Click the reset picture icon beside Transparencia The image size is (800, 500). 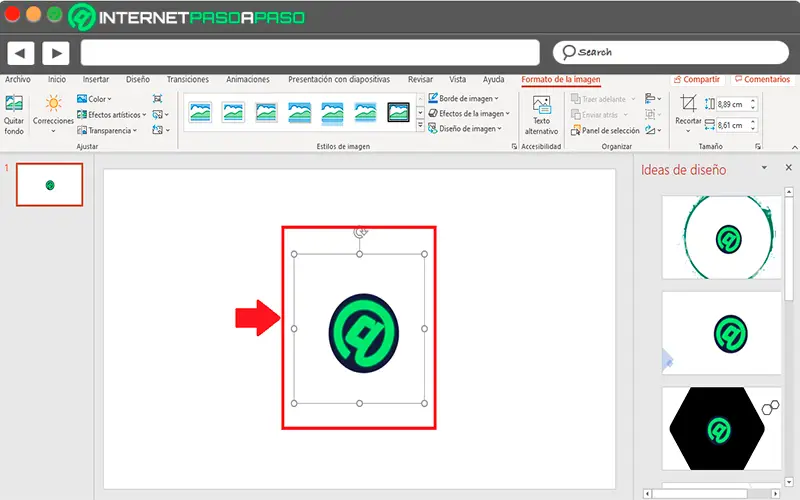160,130
